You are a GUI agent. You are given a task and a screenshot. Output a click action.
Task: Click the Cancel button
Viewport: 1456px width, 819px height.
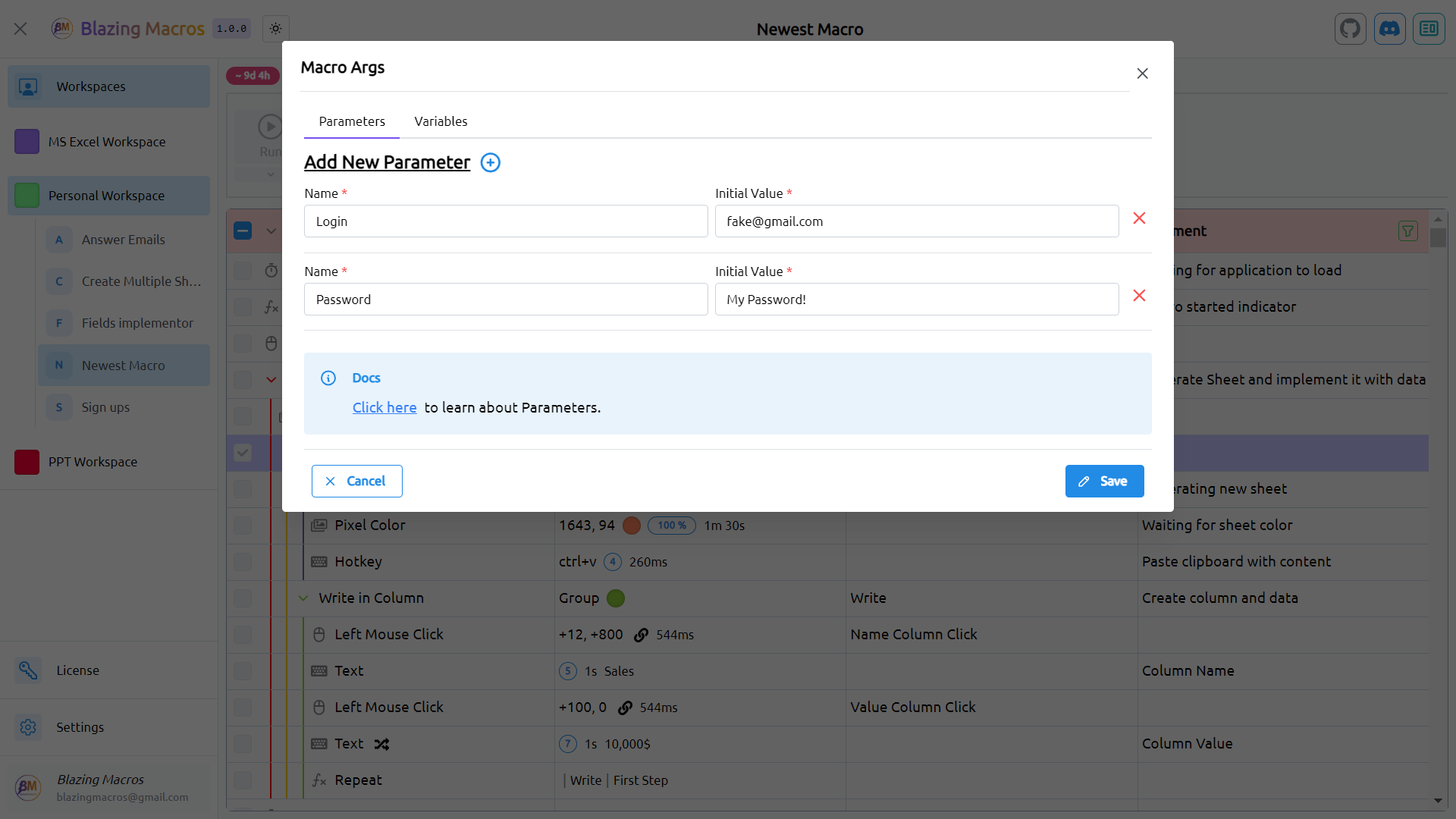pos(356,482)
